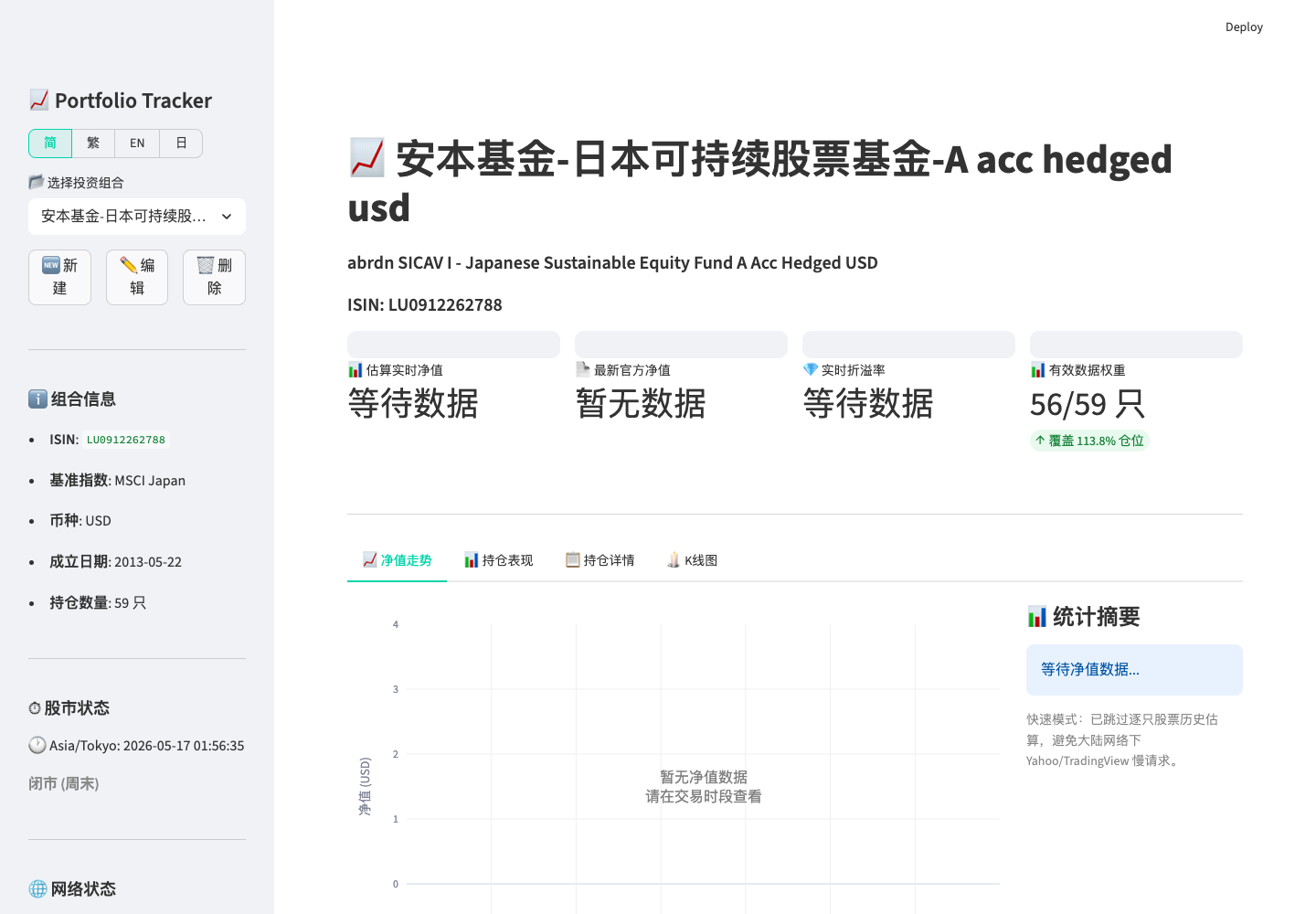This screenshot has height=914, width=1316.
Task: Click the 估算实时净值 等待数据 value
Action: (x=413, y=403)
